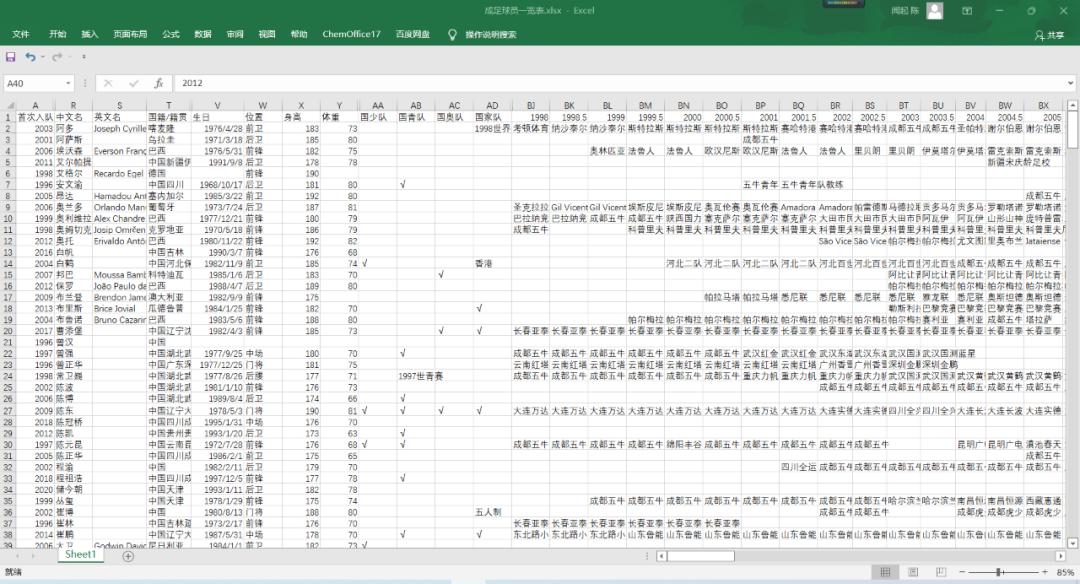Switch to Page Layout view
1080x584 pixels.
click(913, 572)
